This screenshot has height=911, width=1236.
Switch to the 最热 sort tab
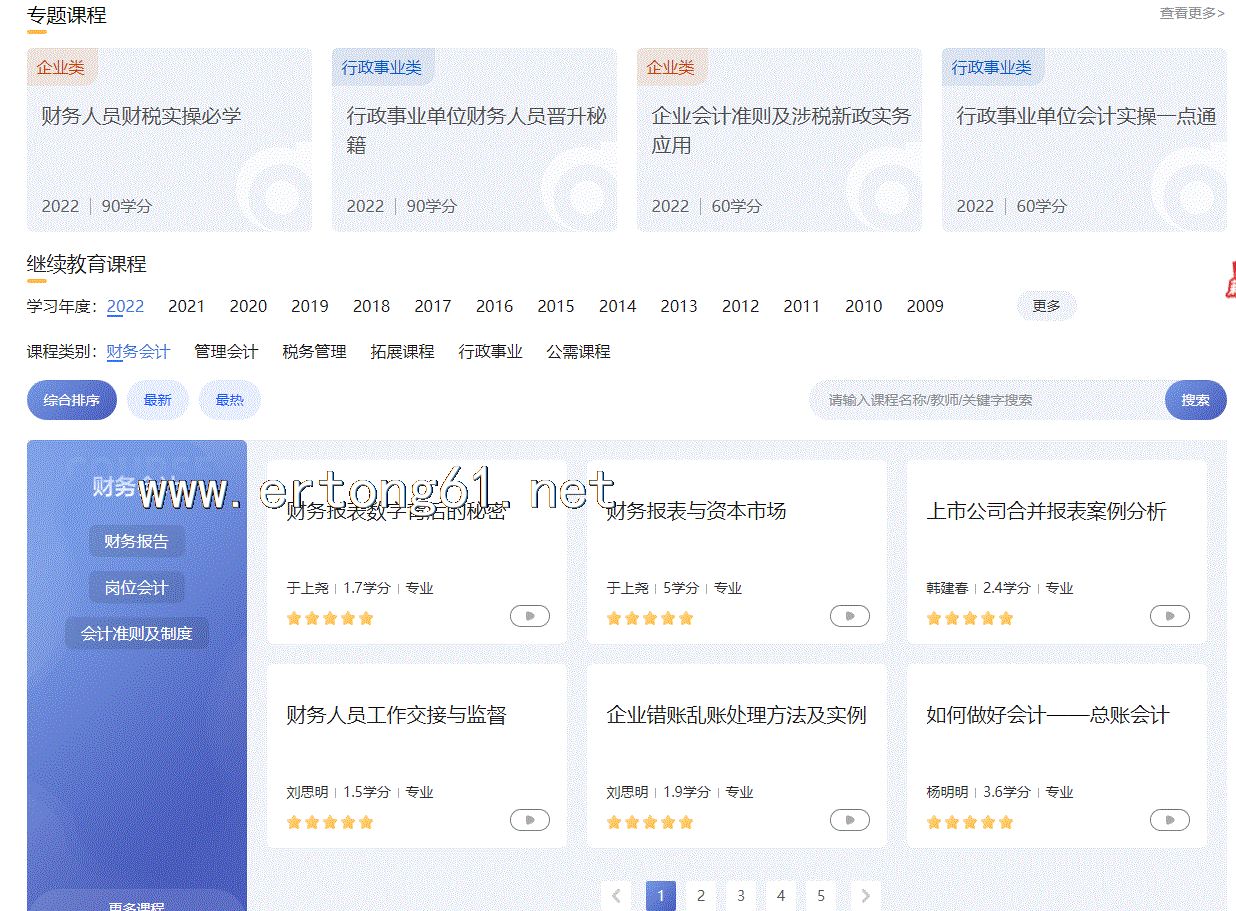229,400
